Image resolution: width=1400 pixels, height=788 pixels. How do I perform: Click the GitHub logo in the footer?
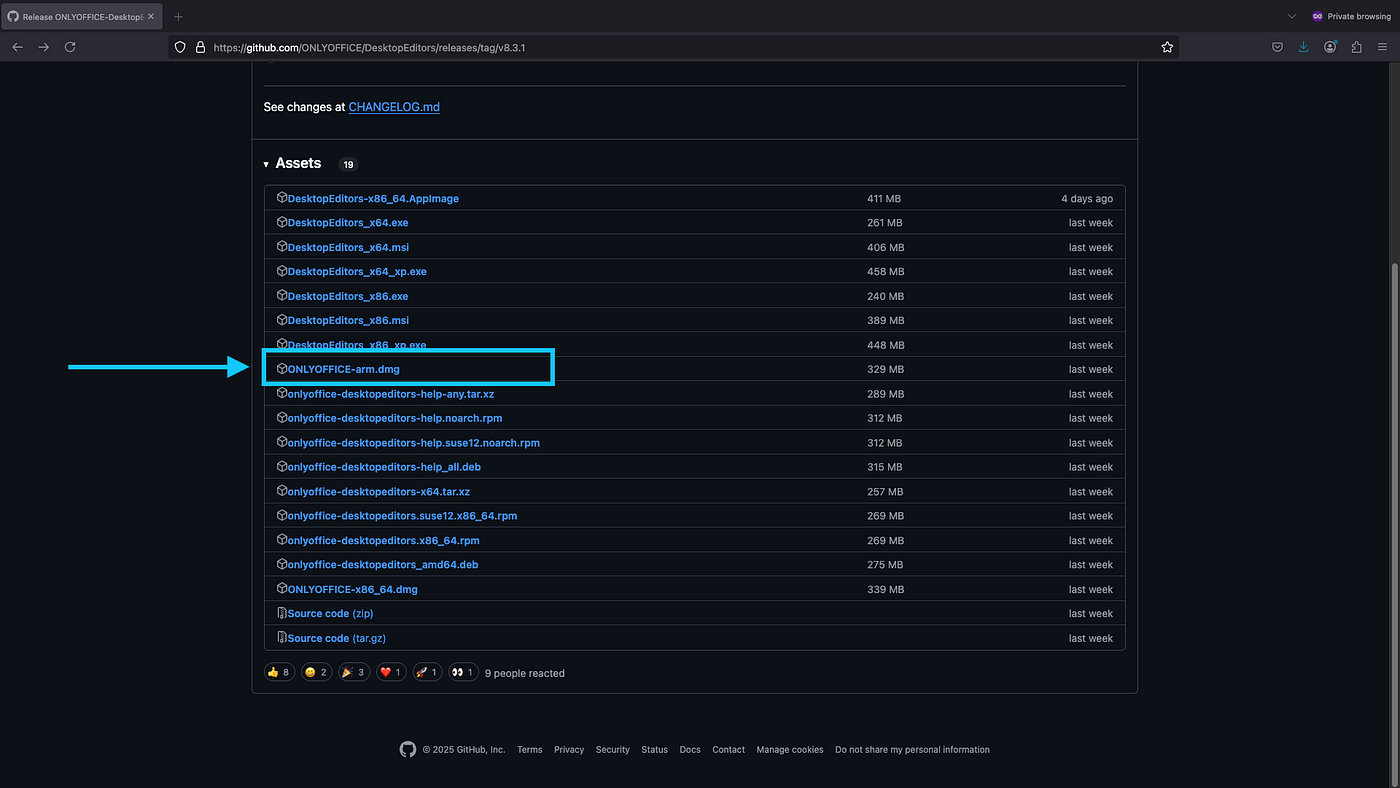point(407,749)
